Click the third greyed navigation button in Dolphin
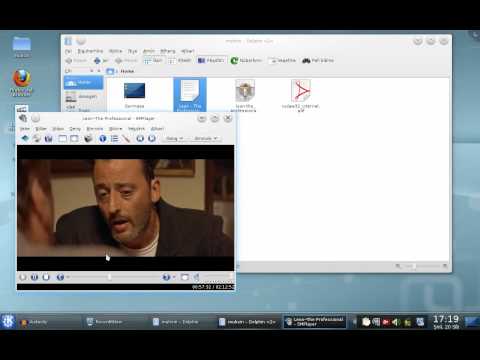 126,61
